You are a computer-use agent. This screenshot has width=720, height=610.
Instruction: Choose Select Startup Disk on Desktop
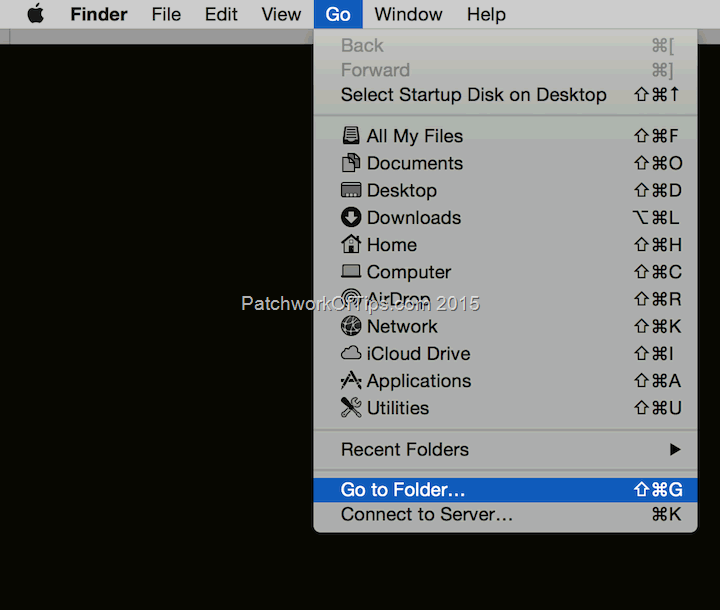click(505, 95)
